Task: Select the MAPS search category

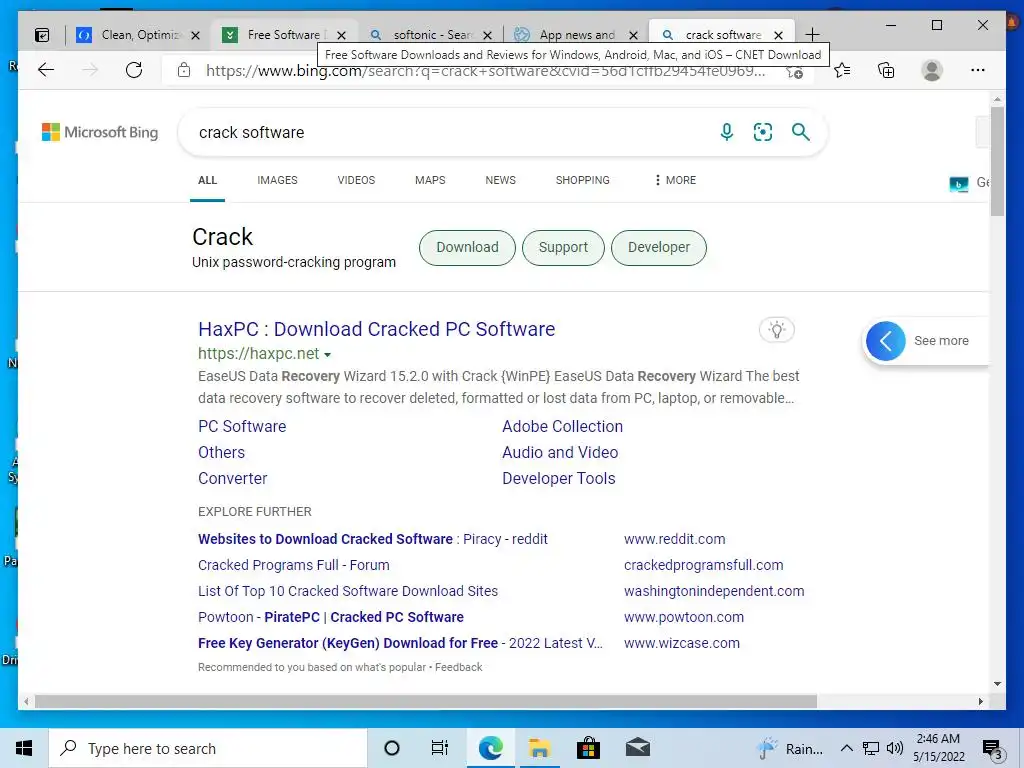Action: [x=430, y=180]
